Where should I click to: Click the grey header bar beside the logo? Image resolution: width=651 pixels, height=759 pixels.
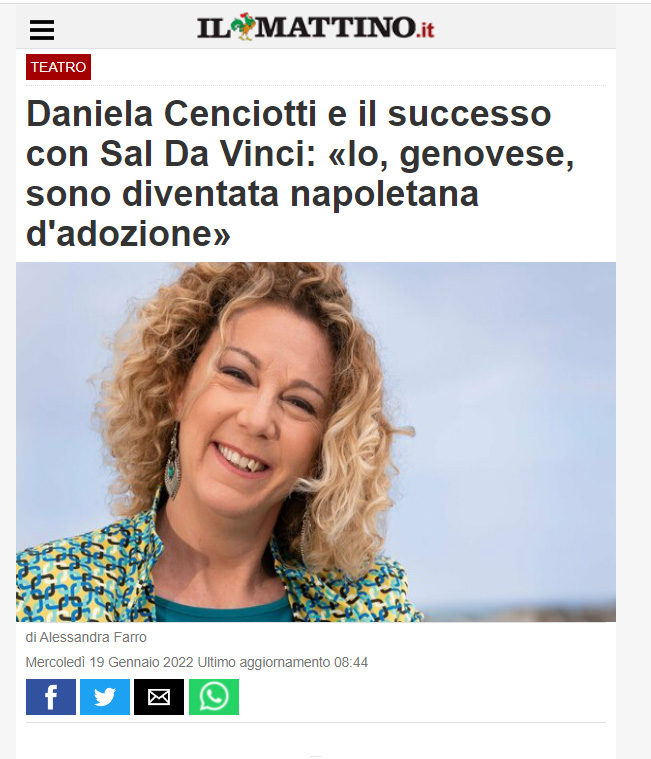coord(523,27)
